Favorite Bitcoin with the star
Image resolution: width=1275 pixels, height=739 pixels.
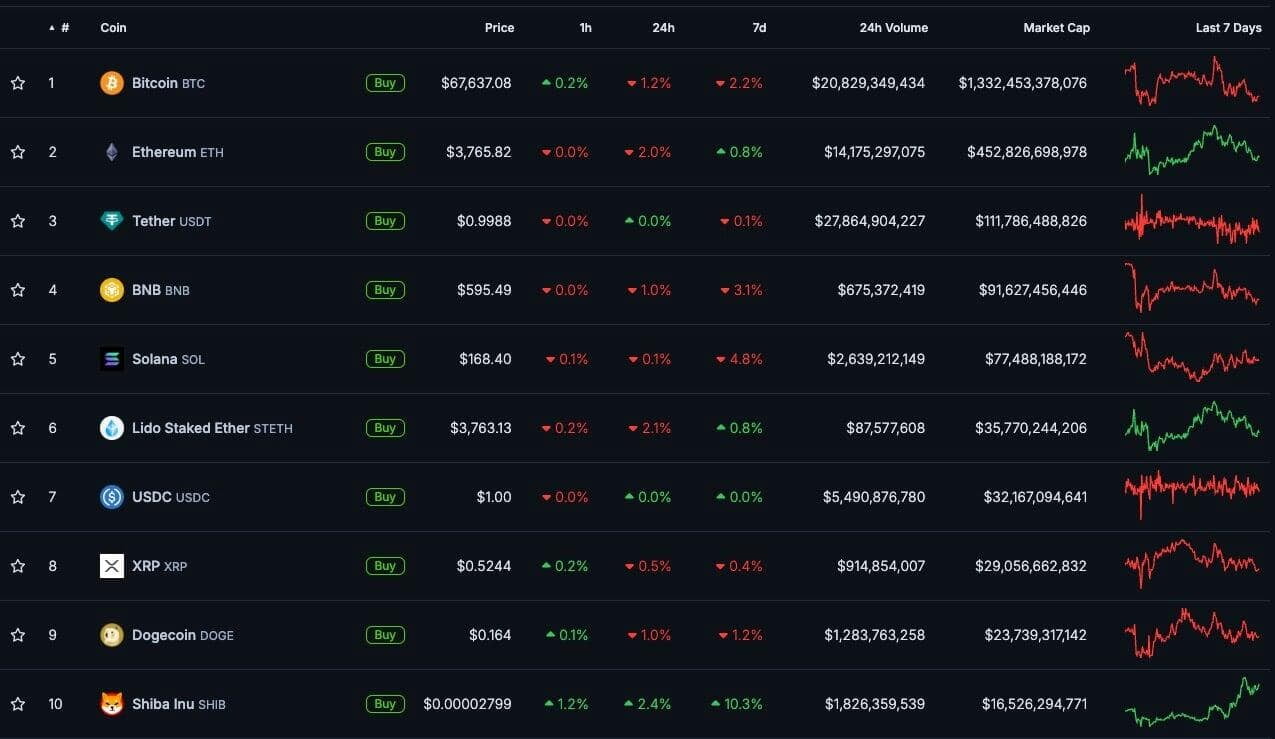(x=18, y=83)
